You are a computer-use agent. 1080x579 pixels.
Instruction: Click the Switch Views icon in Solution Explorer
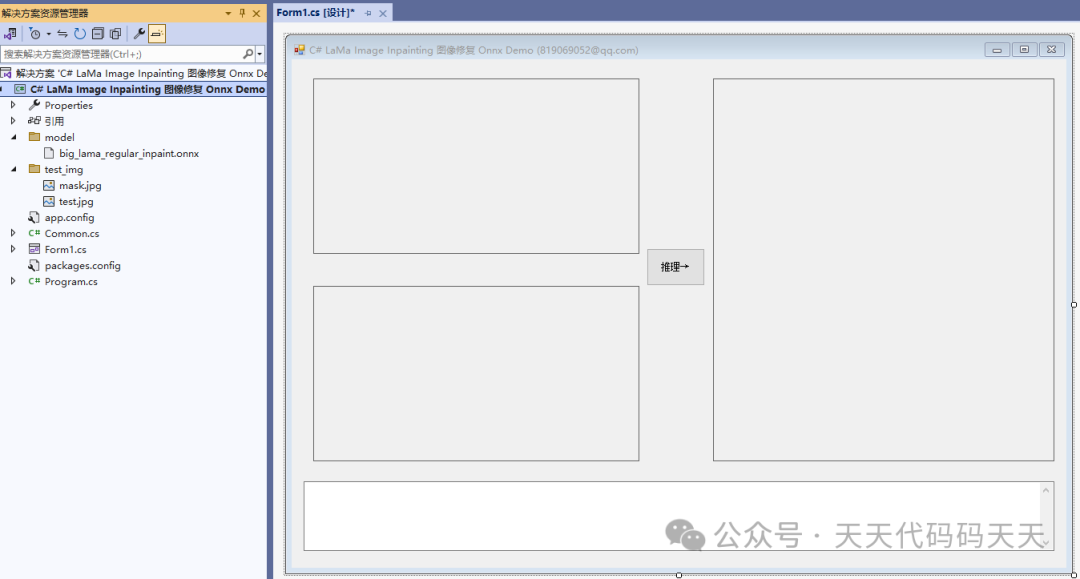click(10, 33)
